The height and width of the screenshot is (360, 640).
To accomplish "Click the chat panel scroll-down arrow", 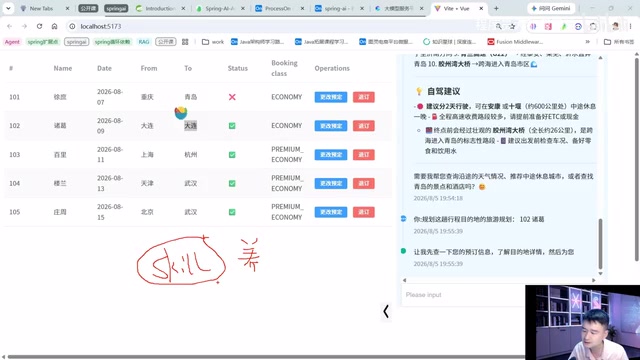I will point(600,273).
